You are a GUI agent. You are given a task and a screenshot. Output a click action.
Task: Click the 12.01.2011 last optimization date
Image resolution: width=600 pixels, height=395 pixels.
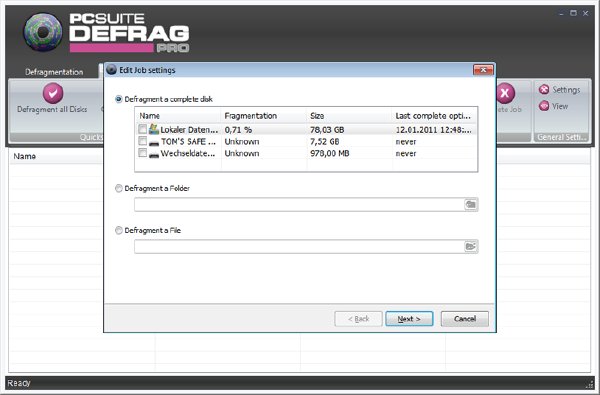point(434,130)
